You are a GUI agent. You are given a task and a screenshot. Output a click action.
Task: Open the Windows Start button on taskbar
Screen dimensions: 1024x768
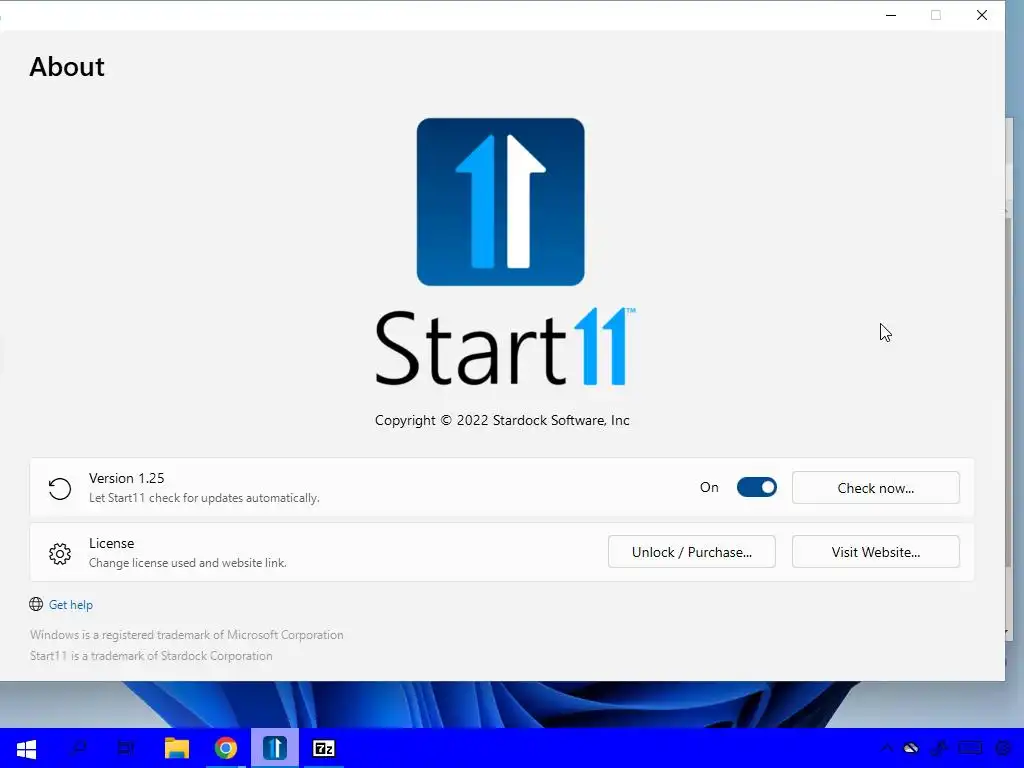tap(26, 748)
